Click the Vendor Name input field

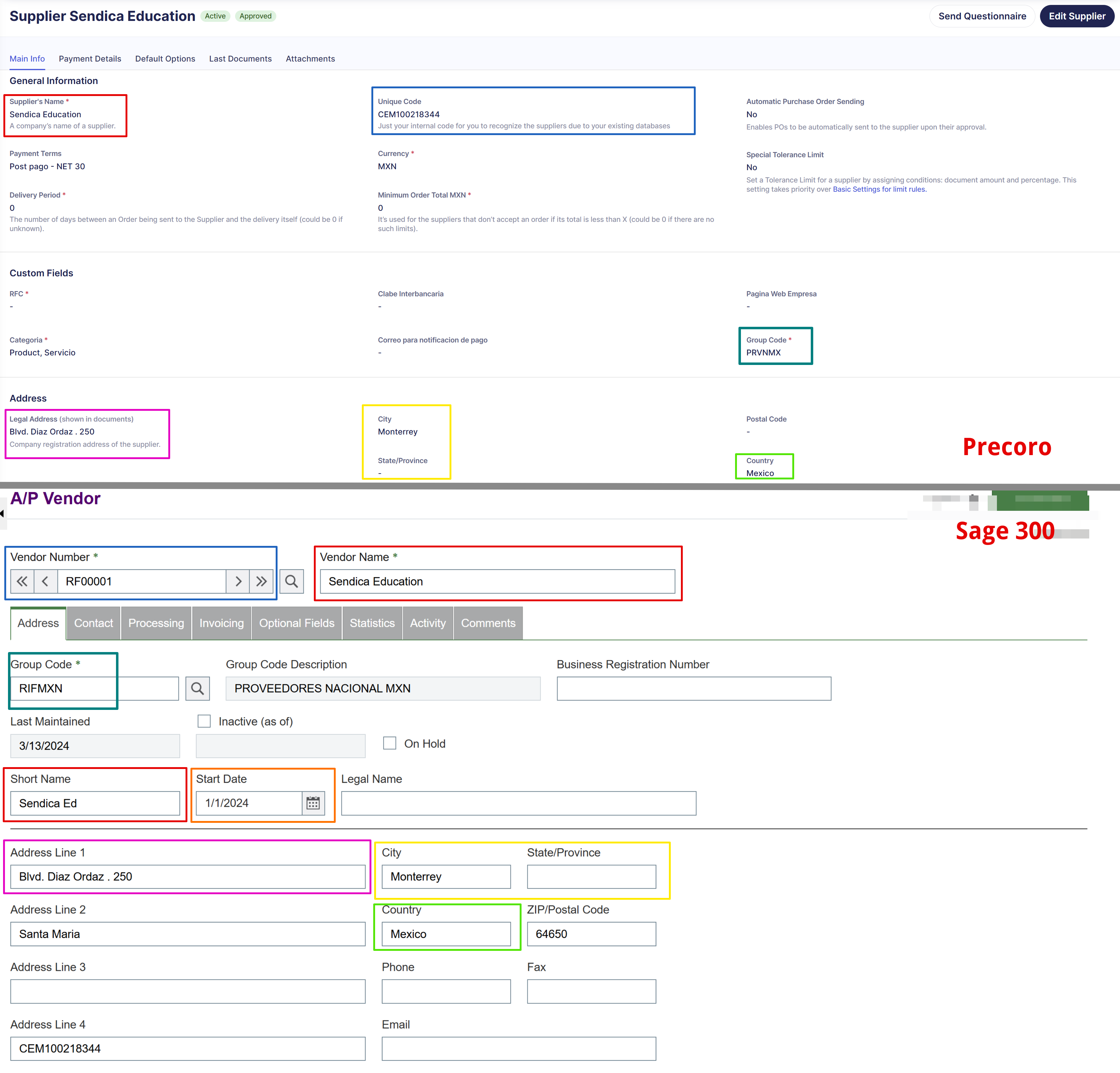pos(497,581)
